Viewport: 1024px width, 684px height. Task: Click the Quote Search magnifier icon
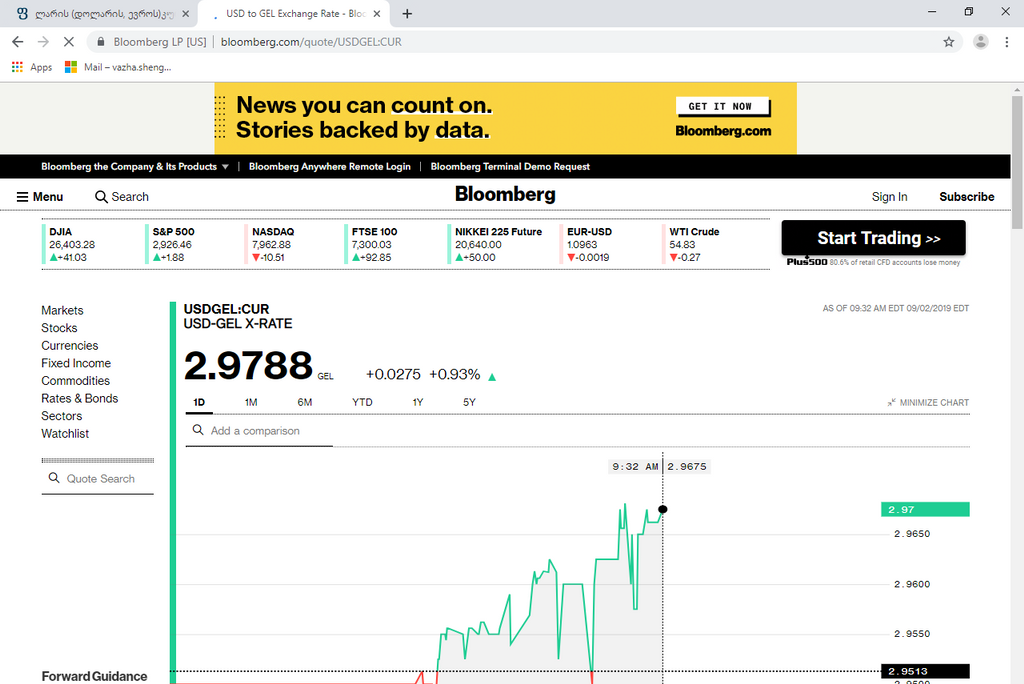click(x=54, y=478)
